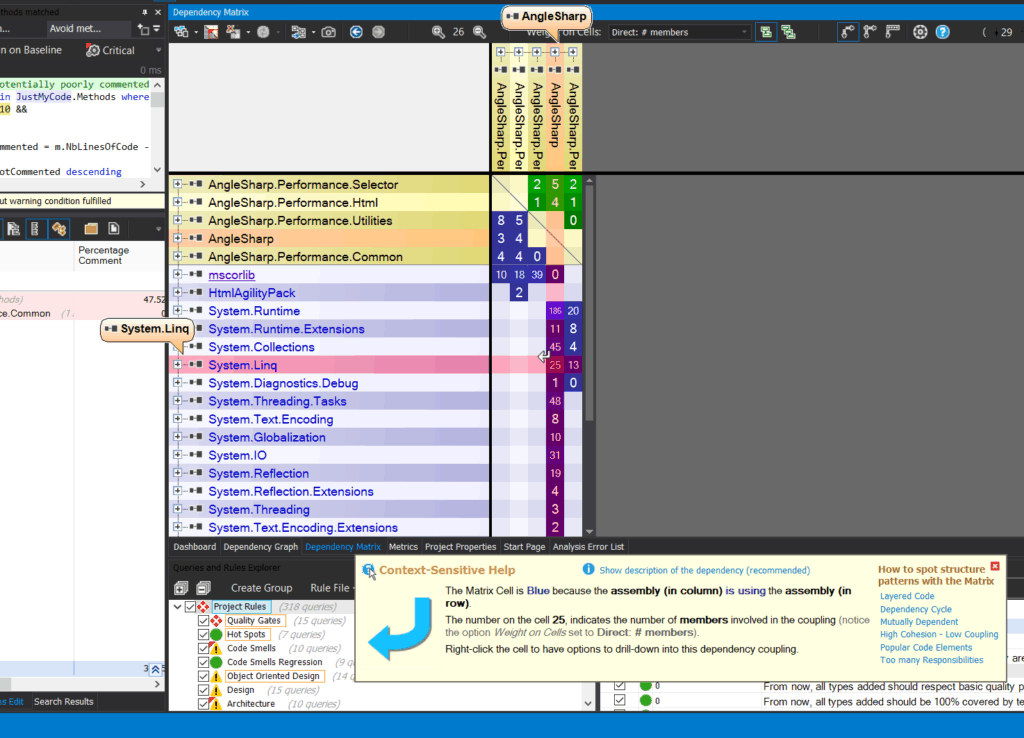
Task: Click the second green hierarchy icon
Action: 788,32
